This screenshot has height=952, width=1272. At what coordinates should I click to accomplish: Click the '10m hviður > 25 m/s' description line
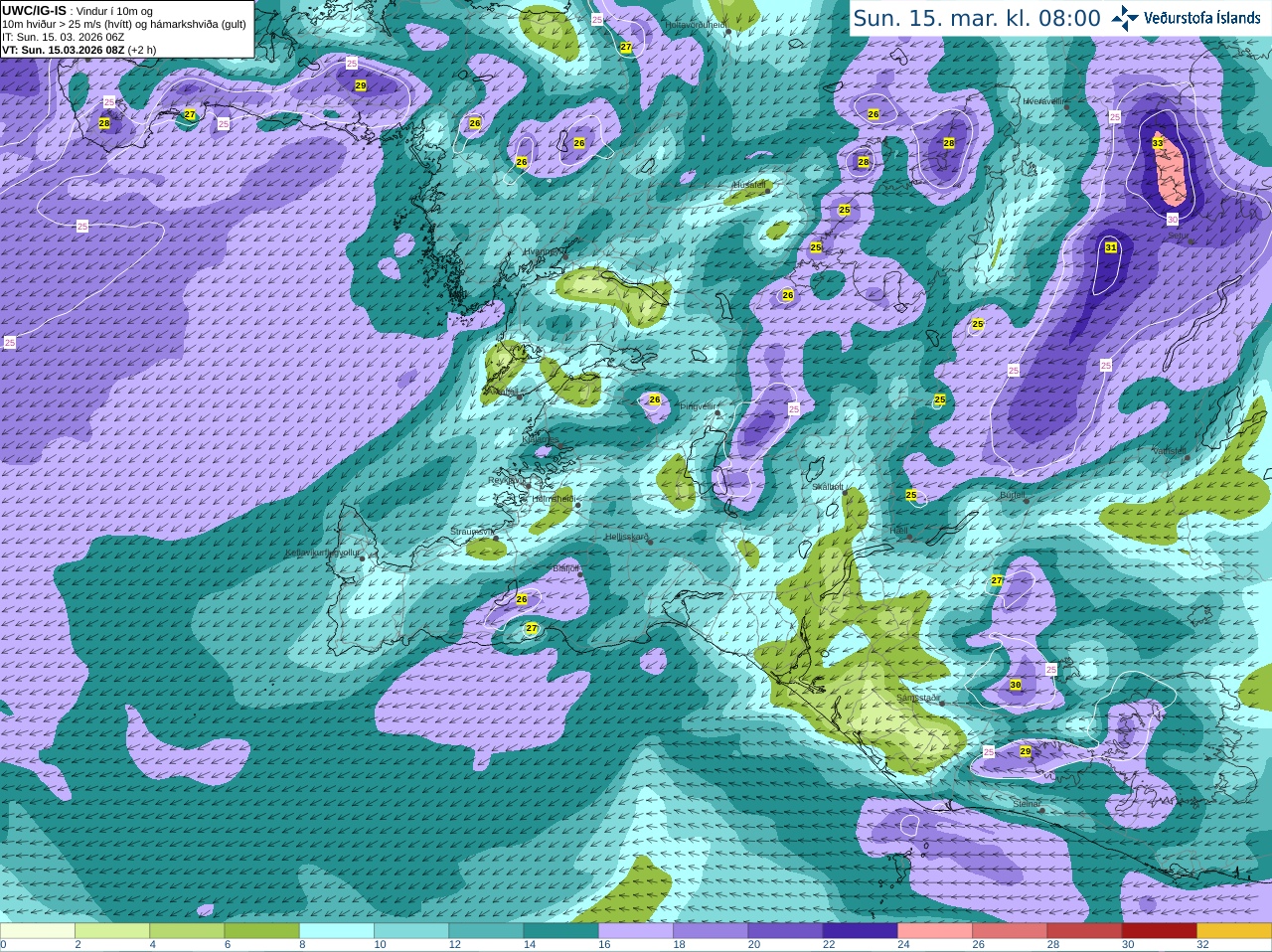click(x=124, y=24)
